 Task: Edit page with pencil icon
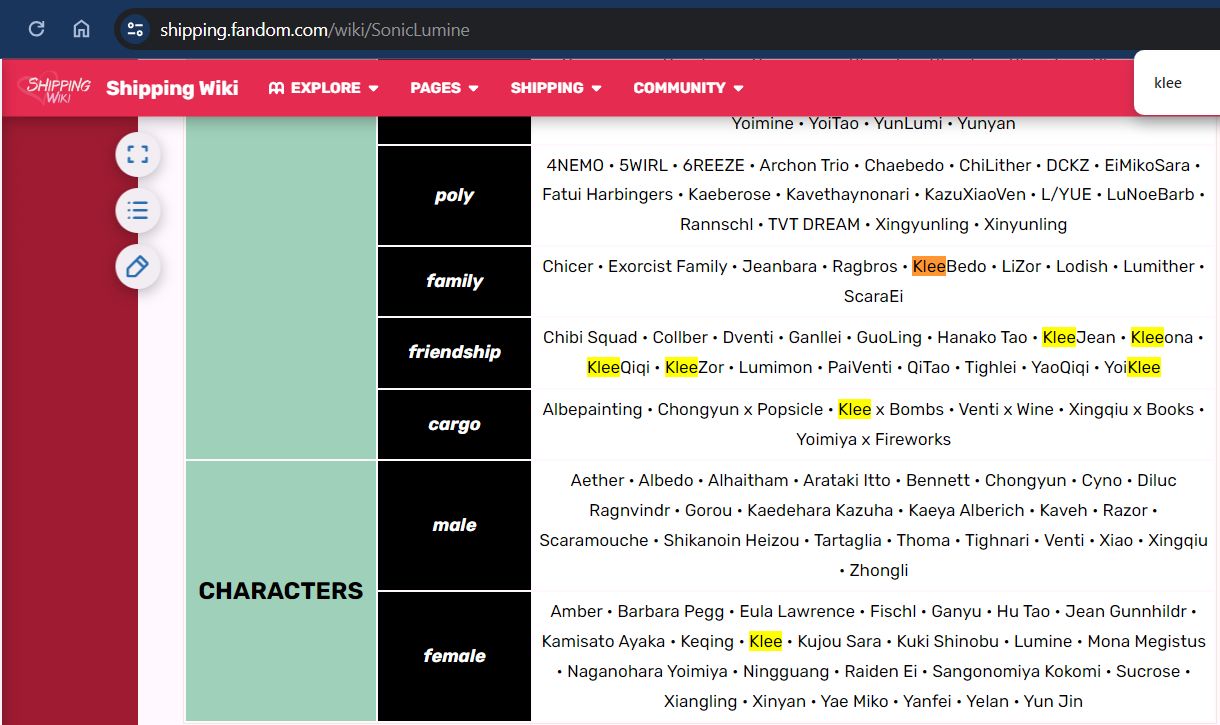(x=138, y=266)
